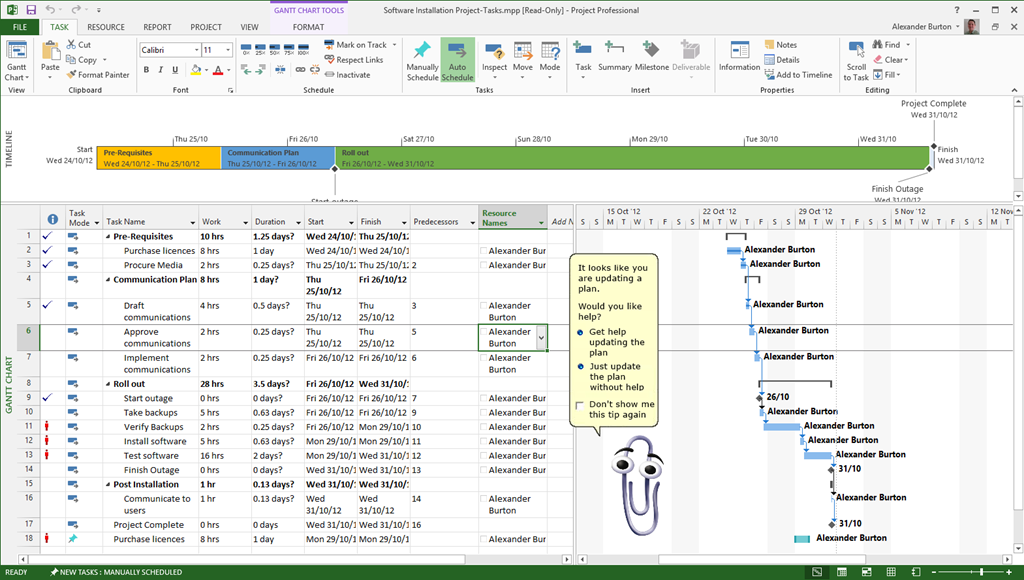Mark task 0% complete
The image size is (1024, 580).
tap(246, 49)
